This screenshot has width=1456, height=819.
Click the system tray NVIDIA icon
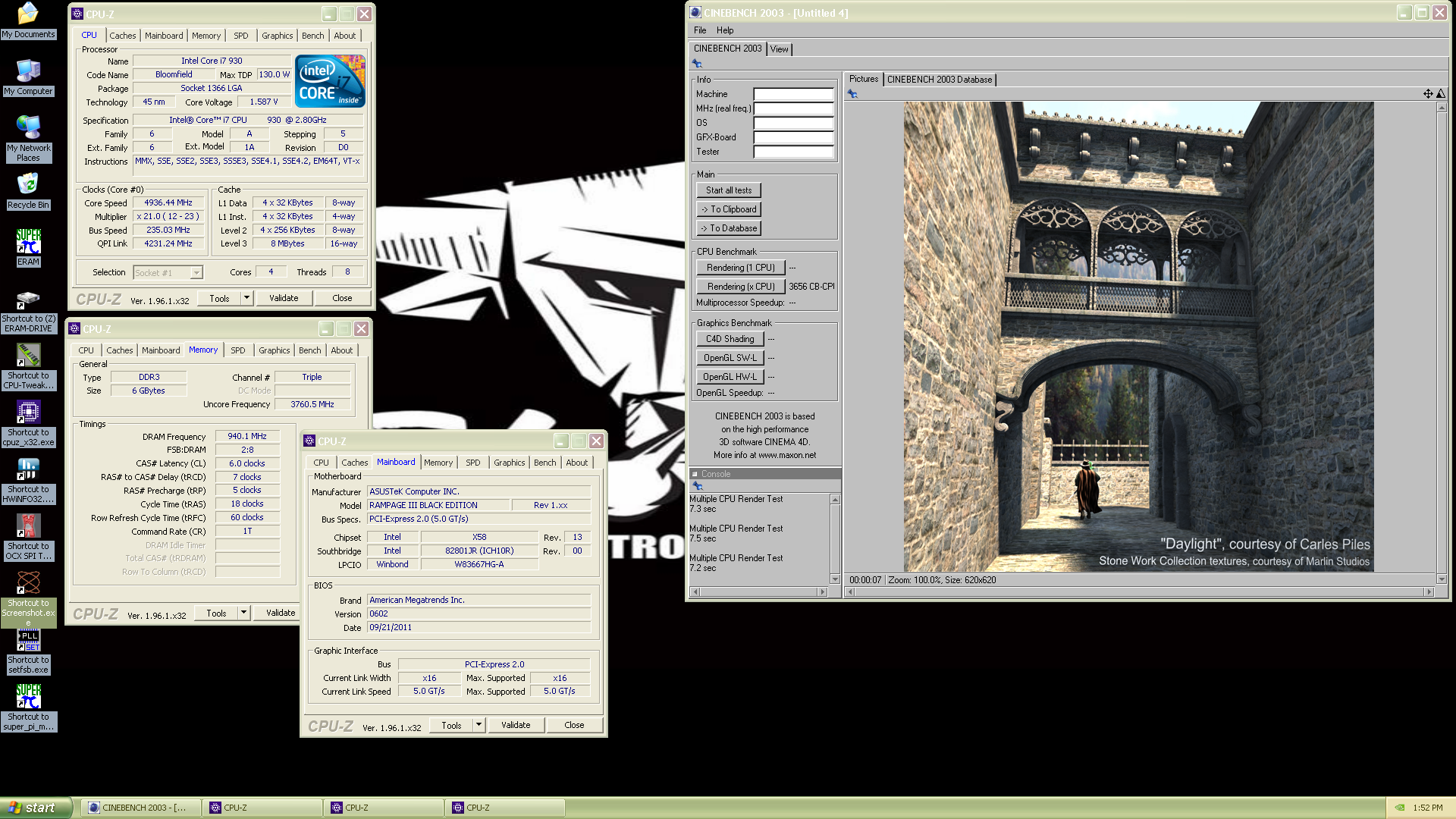click(x=1400, y=808)
